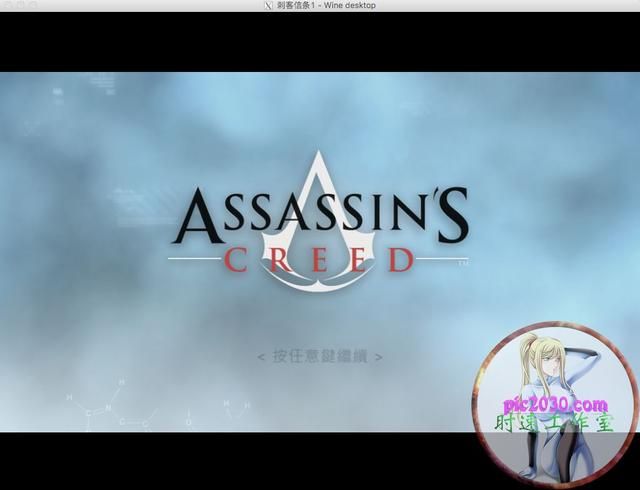Click the Wine desktop title bar text
640x490 pixels.
[x=326, y=5]
